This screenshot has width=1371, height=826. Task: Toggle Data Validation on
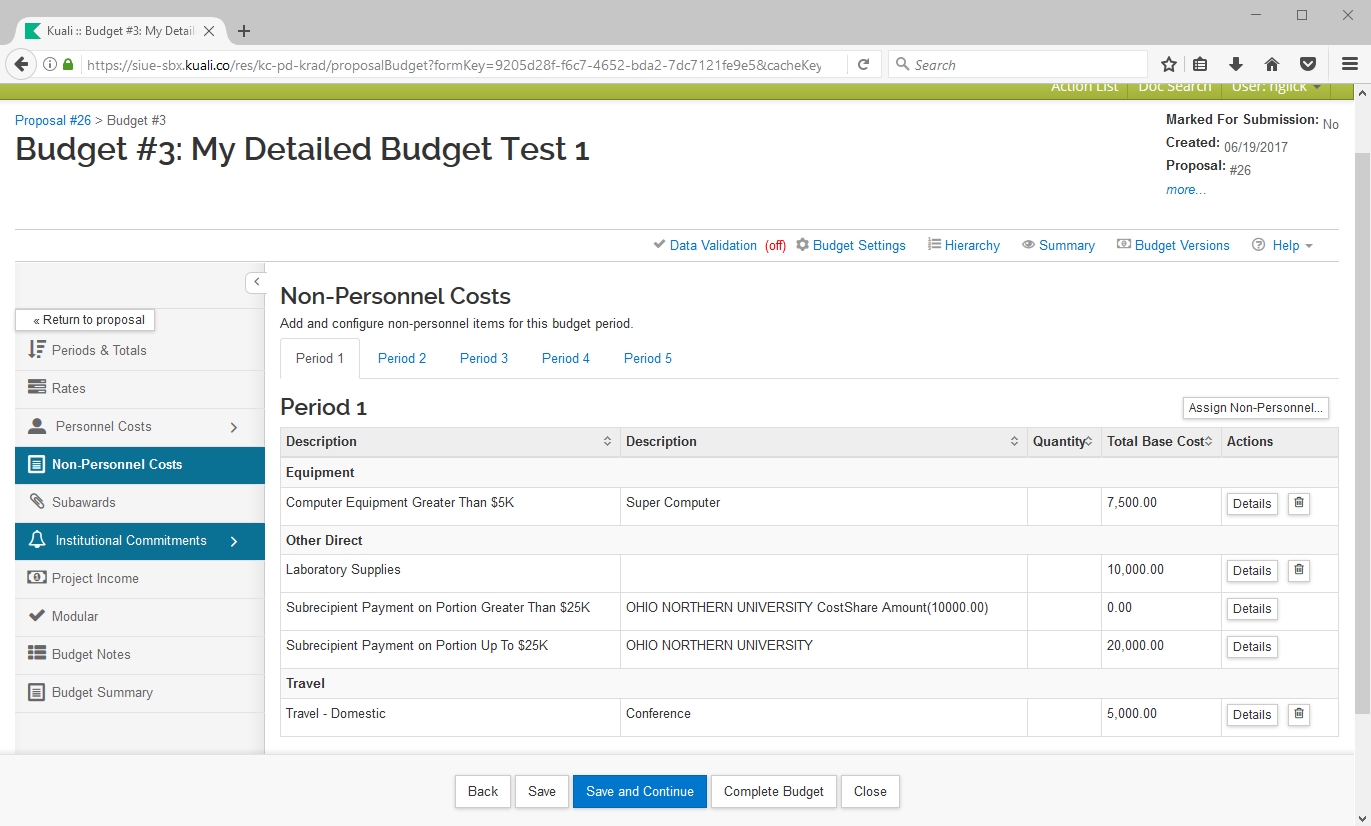pyautogui.click(x=712, y=245)
